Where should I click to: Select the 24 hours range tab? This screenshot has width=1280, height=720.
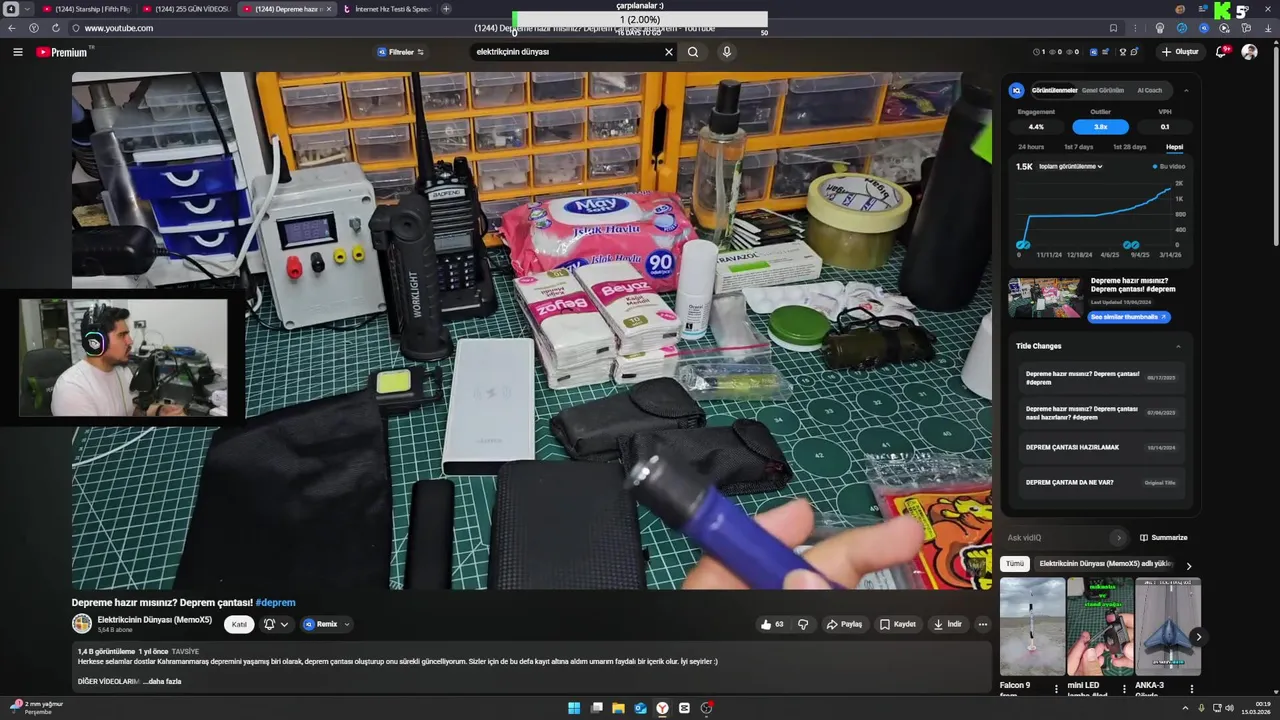pyautogui.click(x=1031, y=147)
